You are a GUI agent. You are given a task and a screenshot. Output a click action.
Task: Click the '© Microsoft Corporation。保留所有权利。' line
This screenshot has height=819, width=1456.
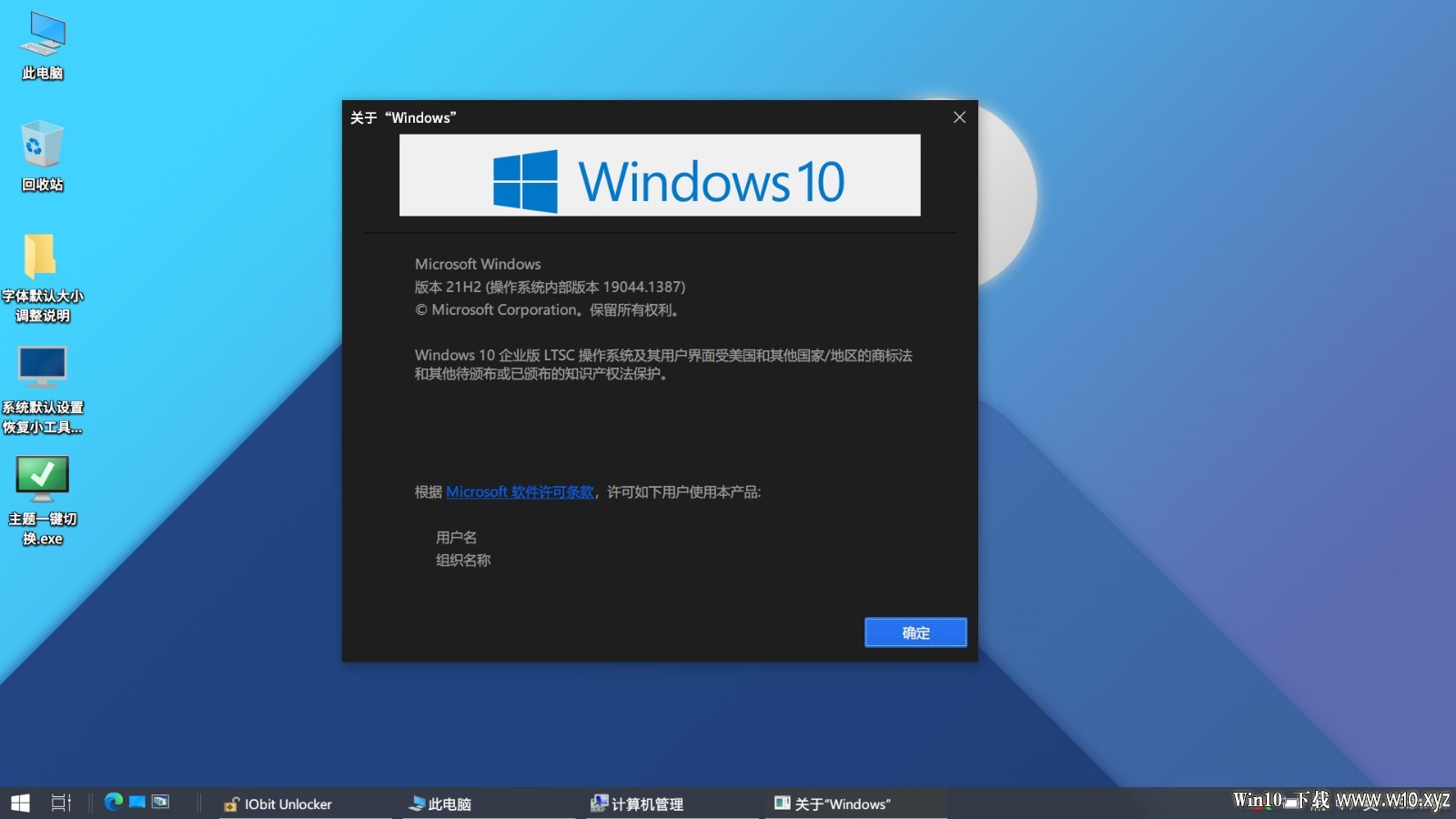point(547,310)
